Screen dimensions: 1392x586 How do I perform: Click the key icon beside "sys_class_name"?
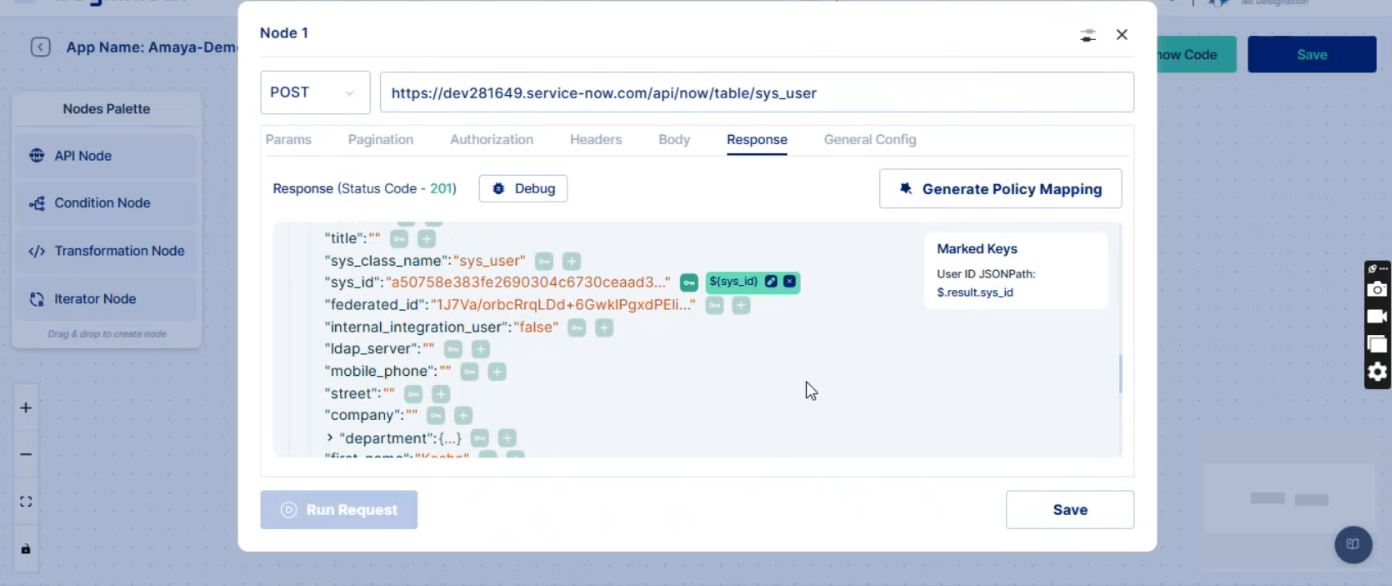pos(544,261)
